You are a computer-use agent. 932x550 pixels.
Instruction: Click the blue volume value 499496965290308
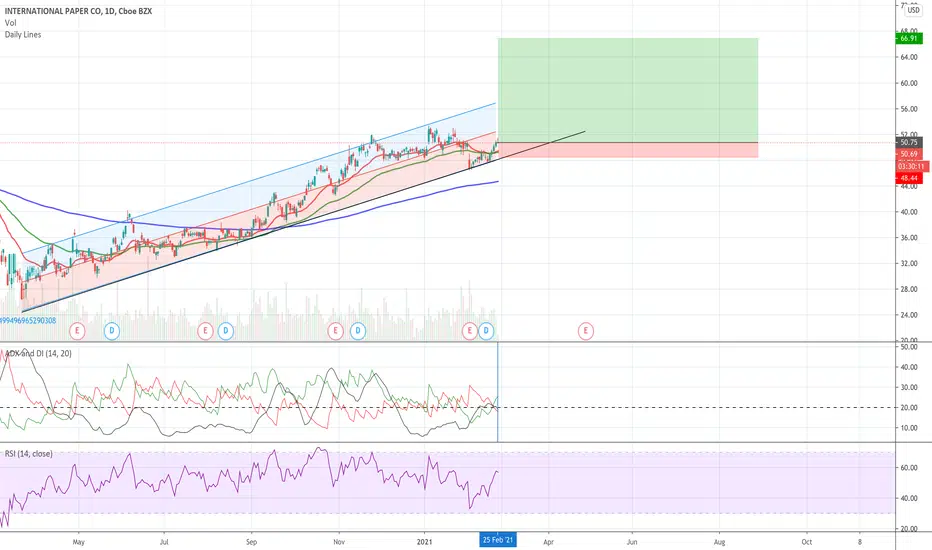(x=28, y=320)
